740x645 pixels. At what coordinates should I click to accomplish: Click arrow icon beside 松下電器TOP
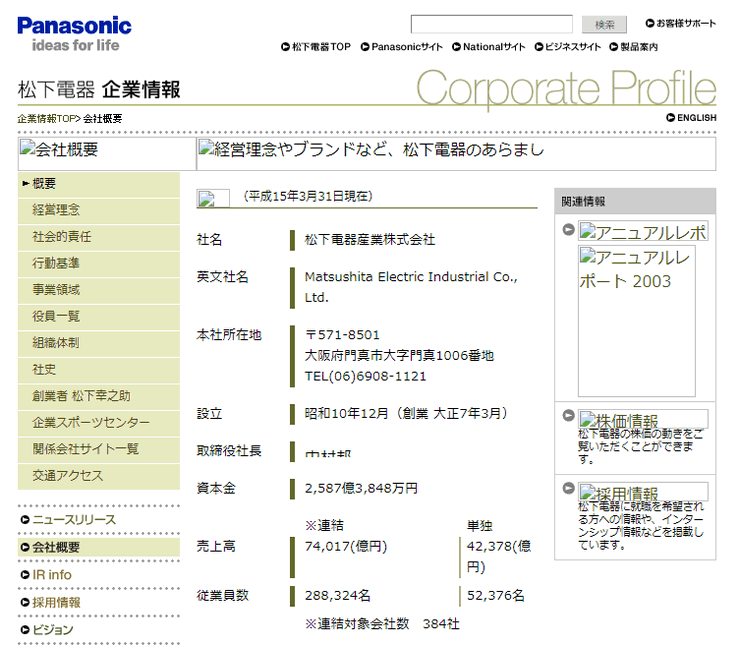[285, 47]
